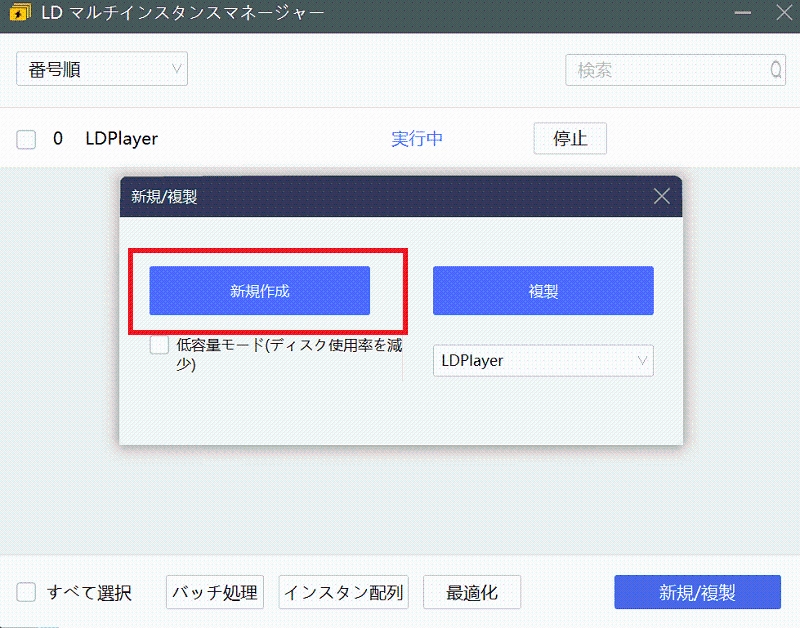Click the バッチ処理 batch processing button
This screenshot has width=800, height=628.
pos(214,592)
